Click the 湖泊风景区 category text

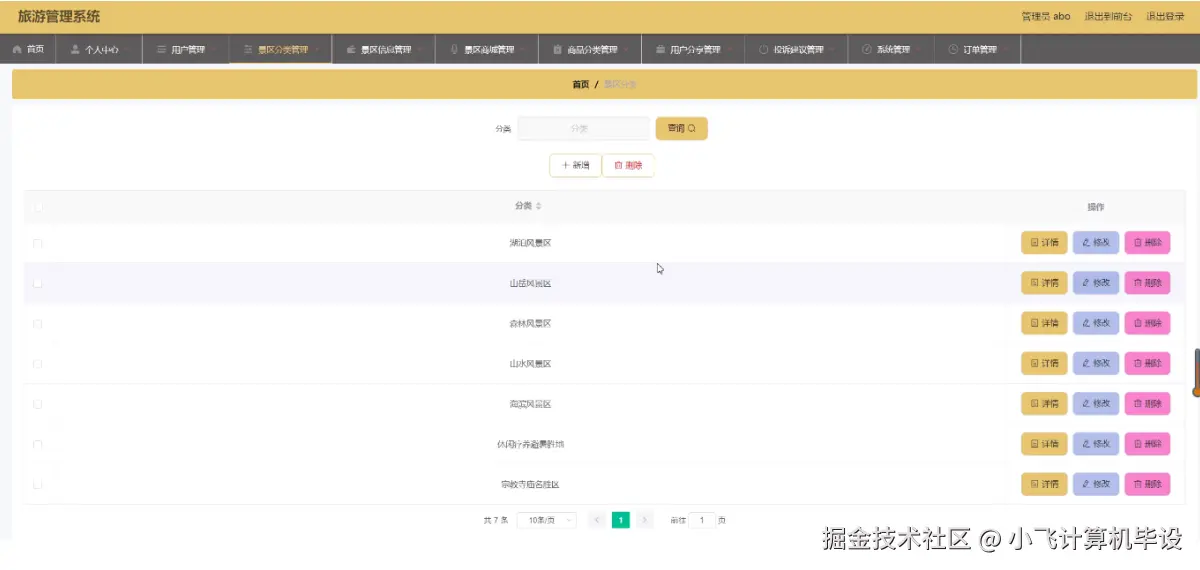click(530, 243)
